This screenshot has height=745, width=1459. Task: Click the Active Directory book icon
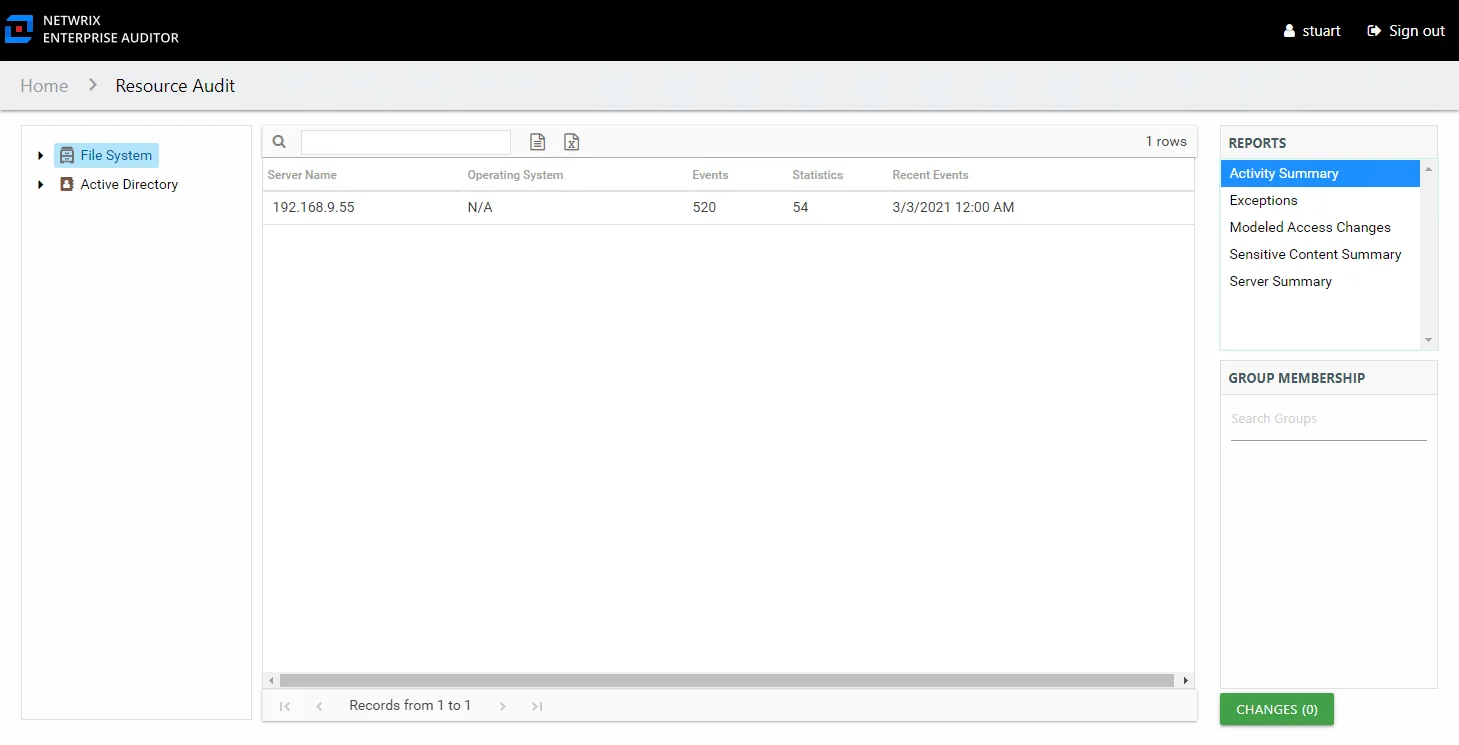coord(67,184)
